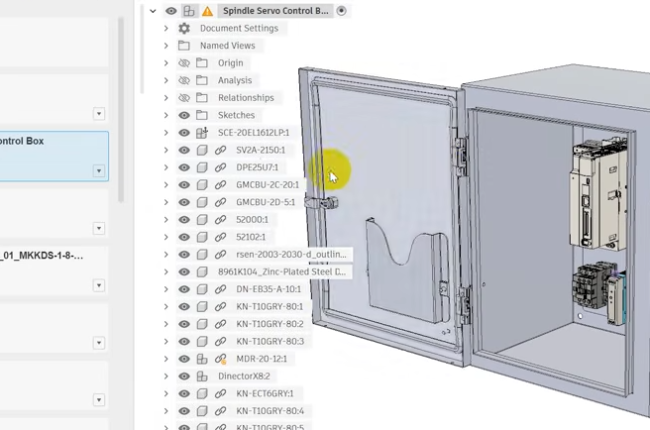Click the left panel vertical scrollbar
Screen dimensions: 650x430
pyautogui.click(x=121, y=110)
